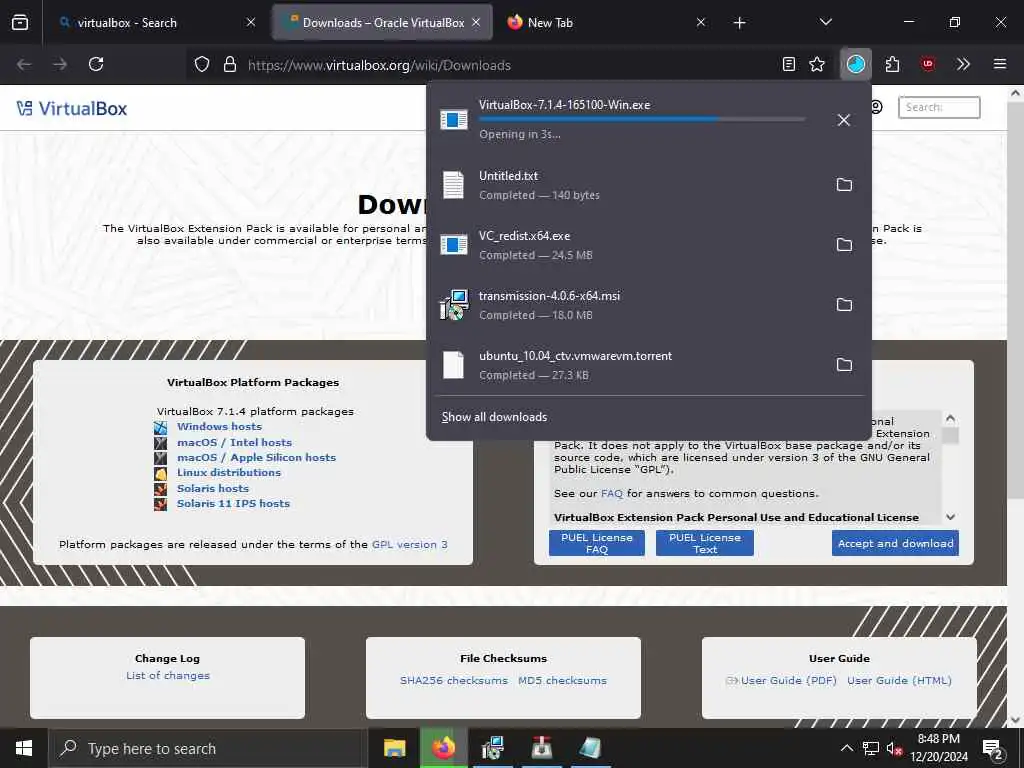Viewport: 1024px width, 768px height.
Task: Open tracking protection shield icon
Action: tap(202, 65)
